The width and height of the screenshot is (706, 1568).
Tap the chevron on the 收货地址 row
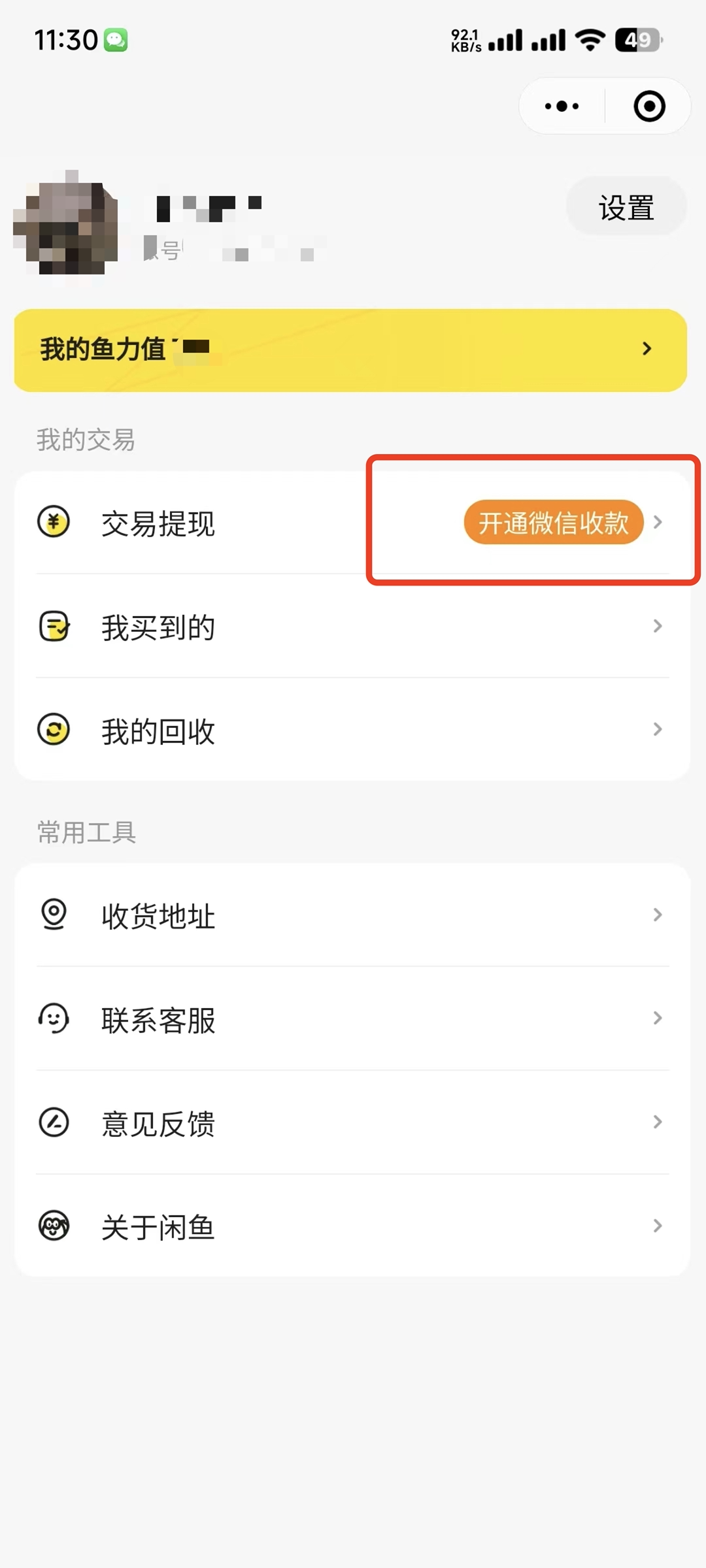[658, 915]
